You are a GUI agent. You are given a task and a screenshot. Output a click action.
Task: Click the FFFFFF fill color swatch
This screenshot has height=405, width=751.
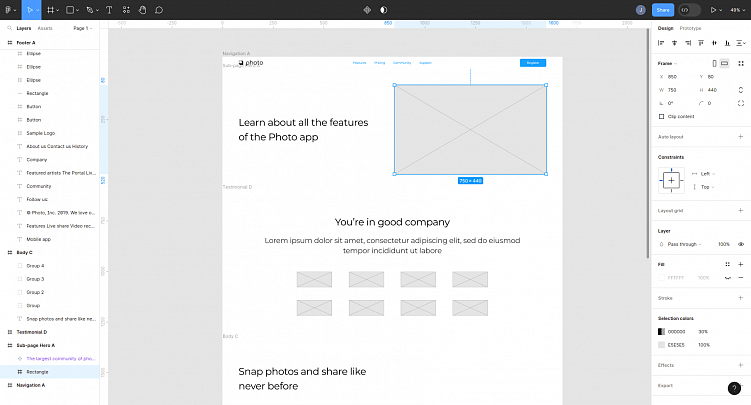point(661,278)
